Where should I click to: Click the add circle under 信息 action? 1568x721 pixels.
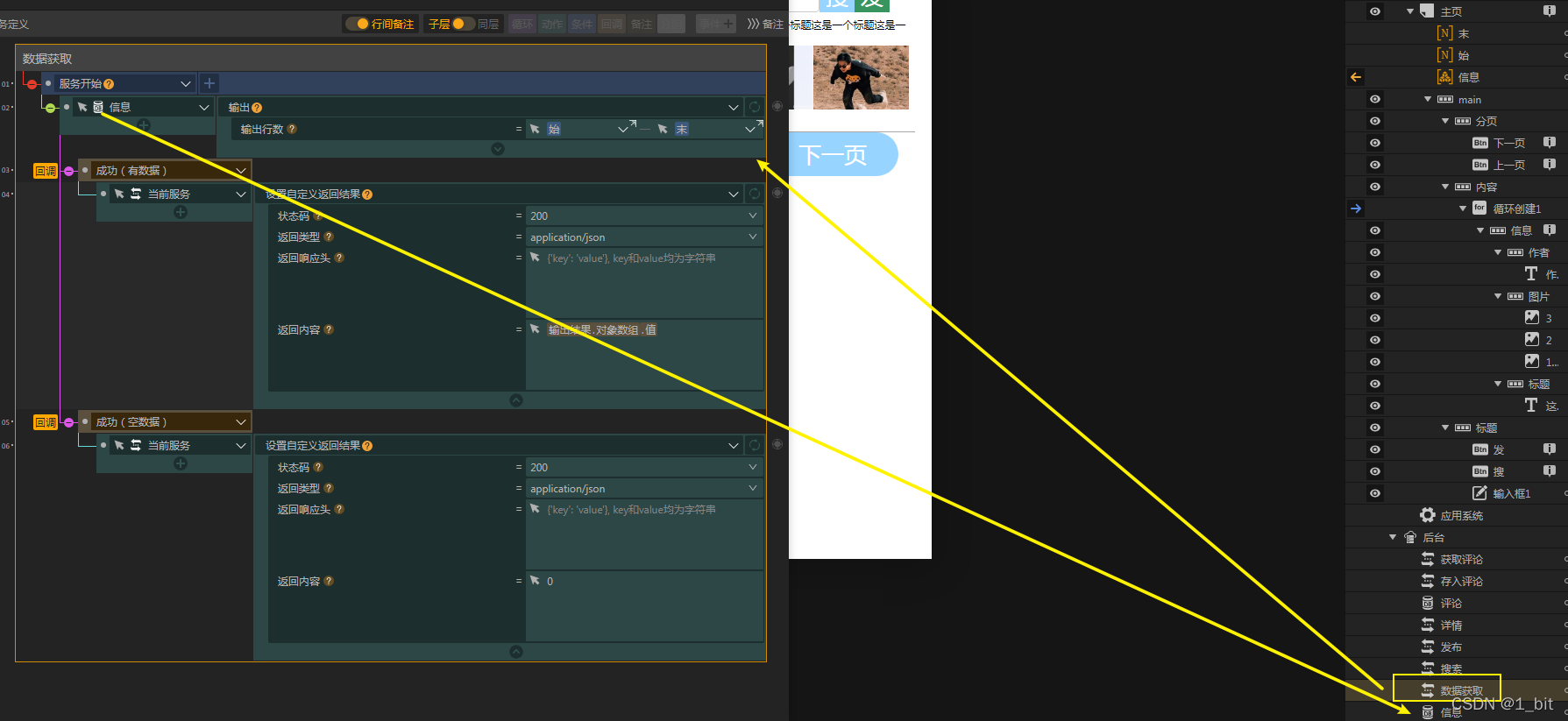pos(145,125)
